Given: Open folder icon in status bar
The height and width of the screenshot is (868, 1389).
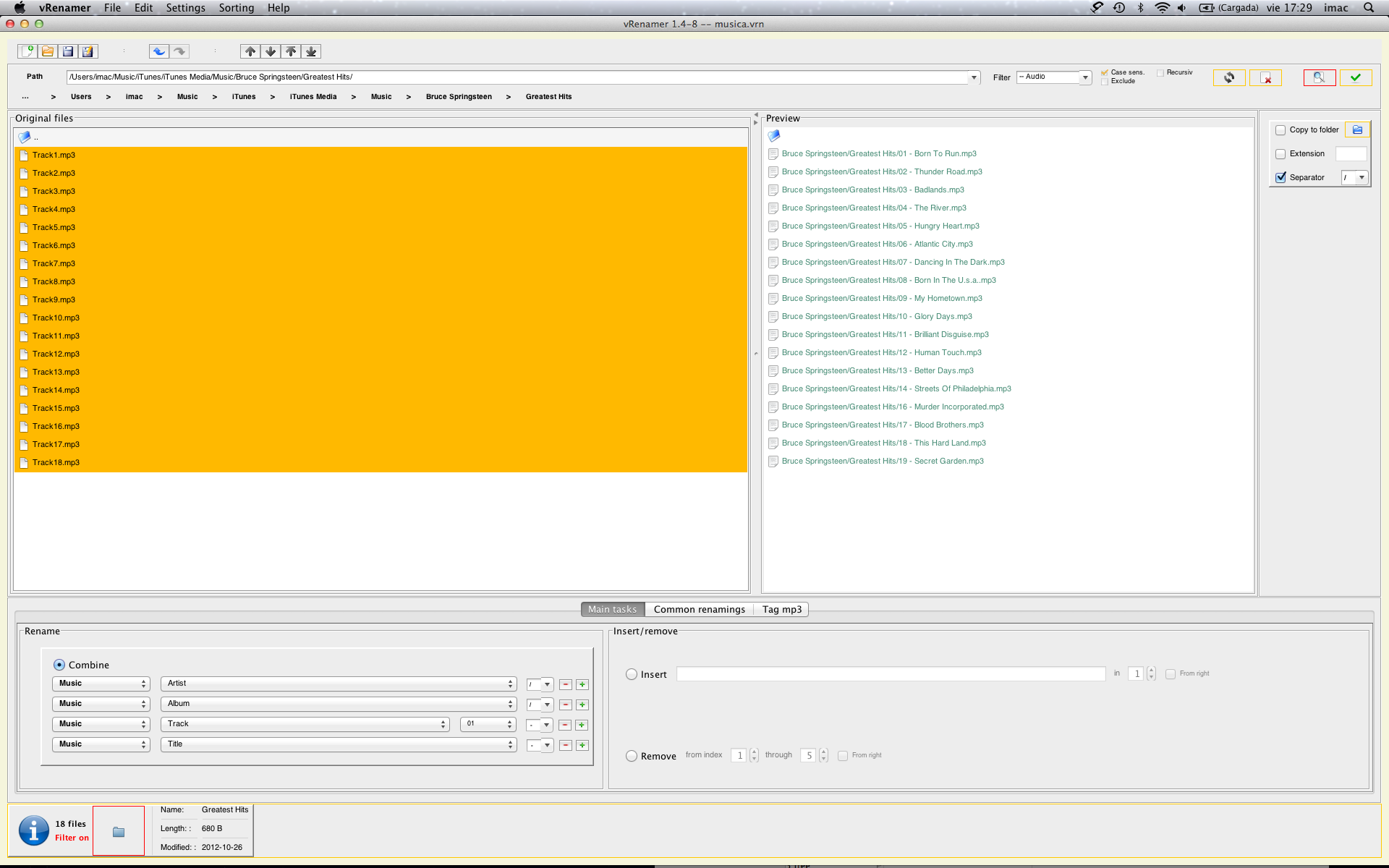Looking at the screenshot, I should 119,832.
